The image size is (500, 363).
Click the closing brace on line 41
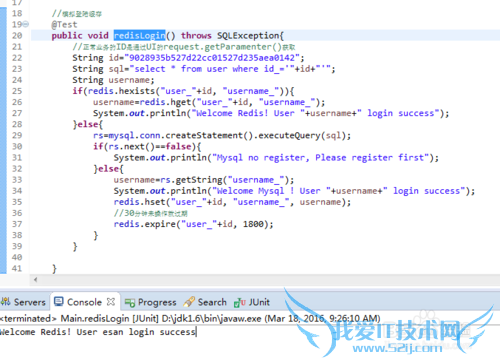click(54, 269)
